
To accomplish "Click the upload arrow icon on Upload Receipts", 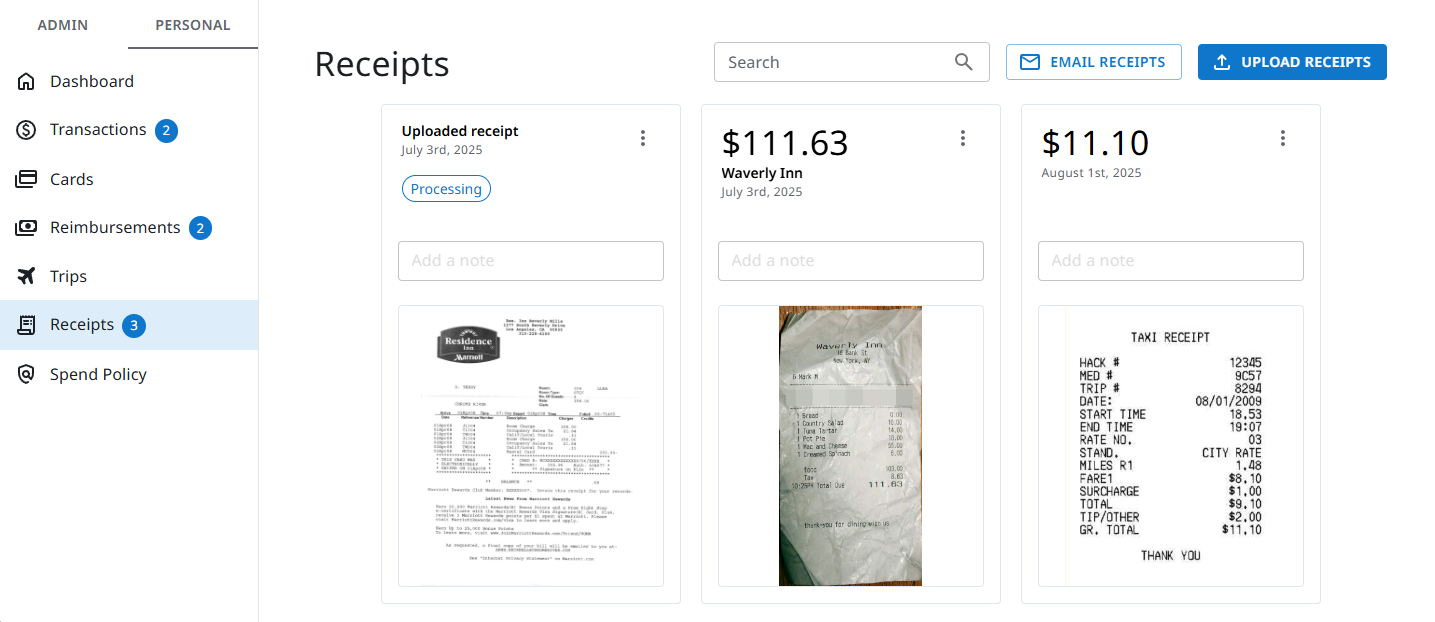I will coord(1221,62).
